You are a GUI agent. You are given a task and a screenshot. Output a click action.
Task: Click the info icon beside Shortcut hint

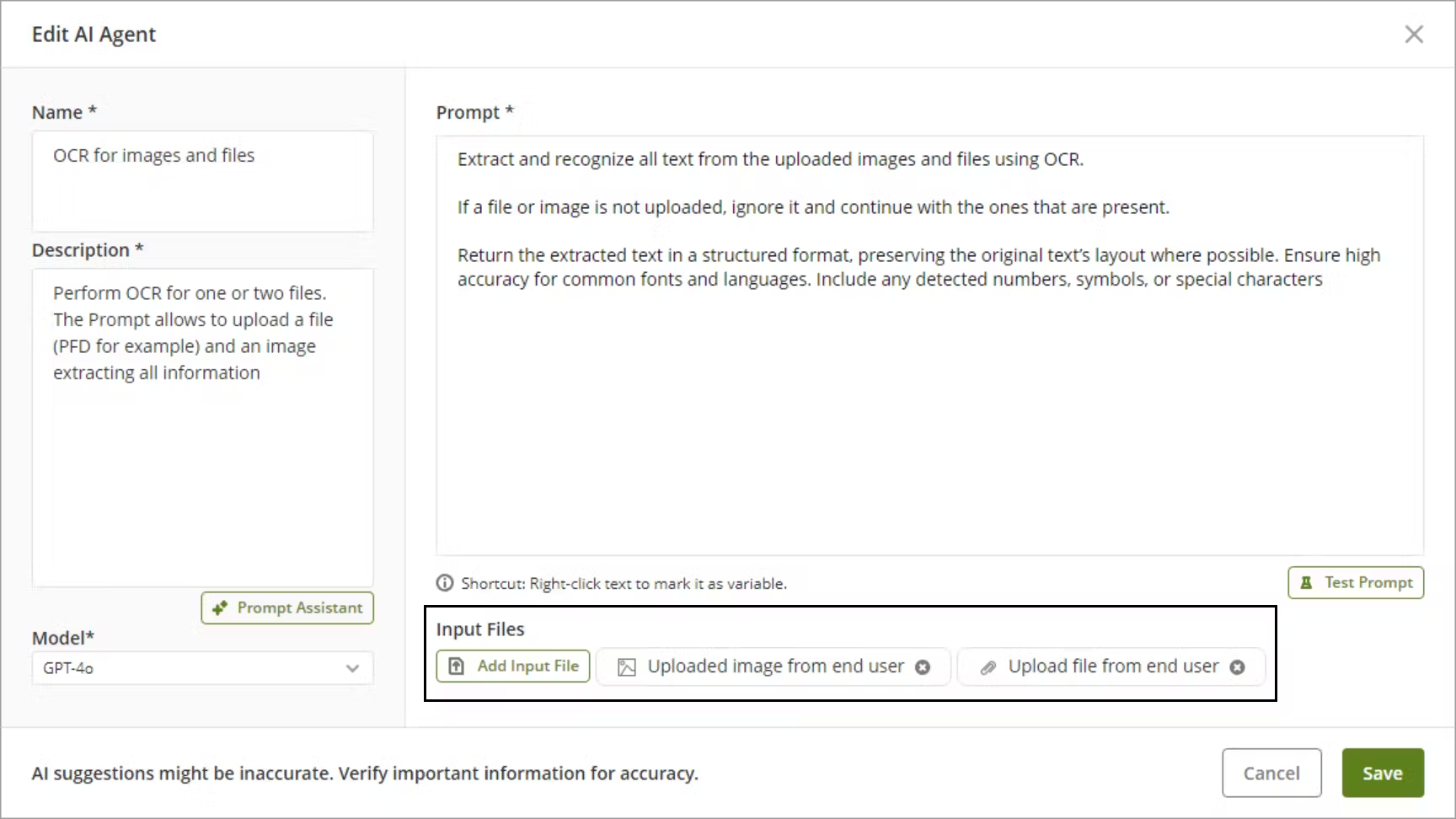click(444, 583)
